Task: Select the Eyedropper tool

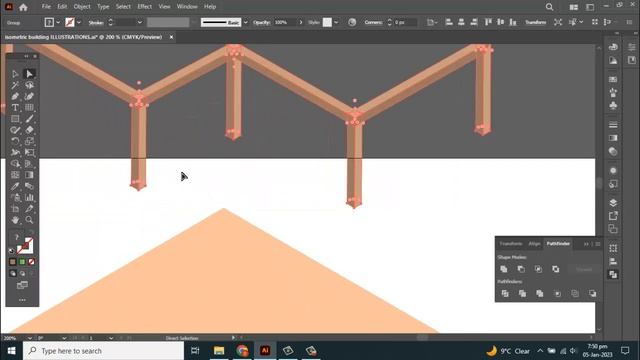Action: 15,186
